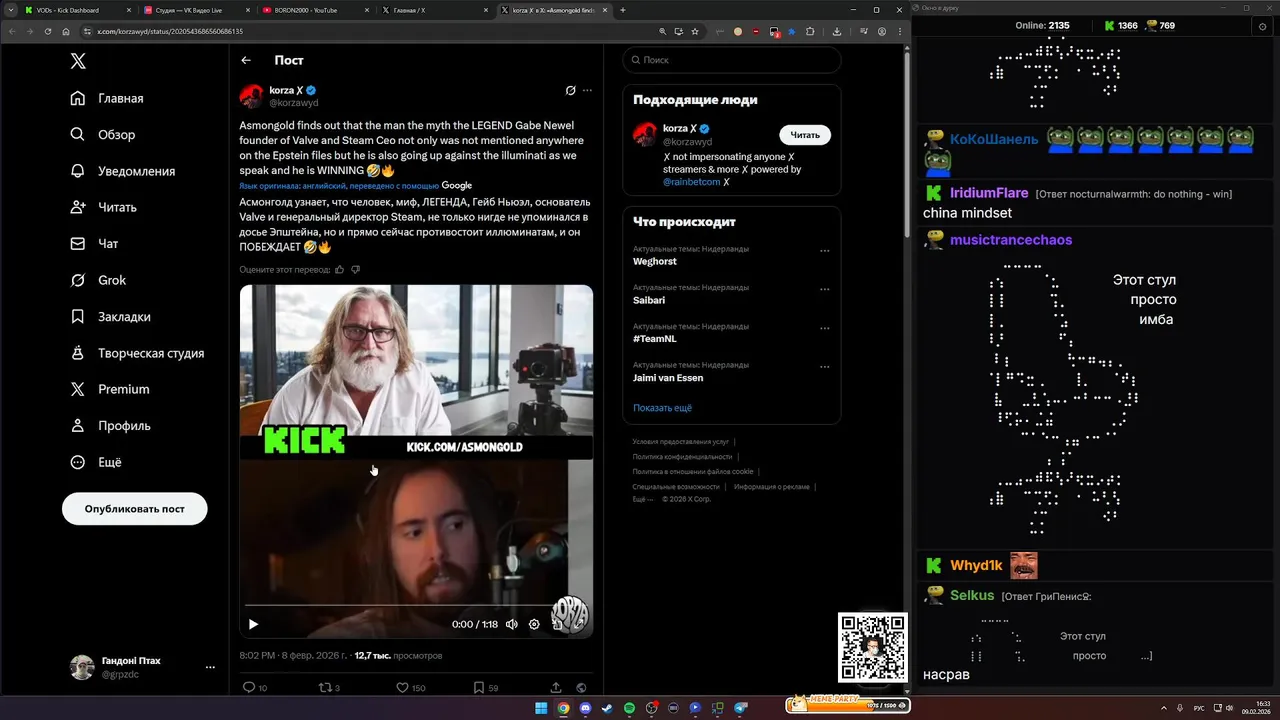Open the extensions puzzle icon
1280x720 pixels.
809,31
